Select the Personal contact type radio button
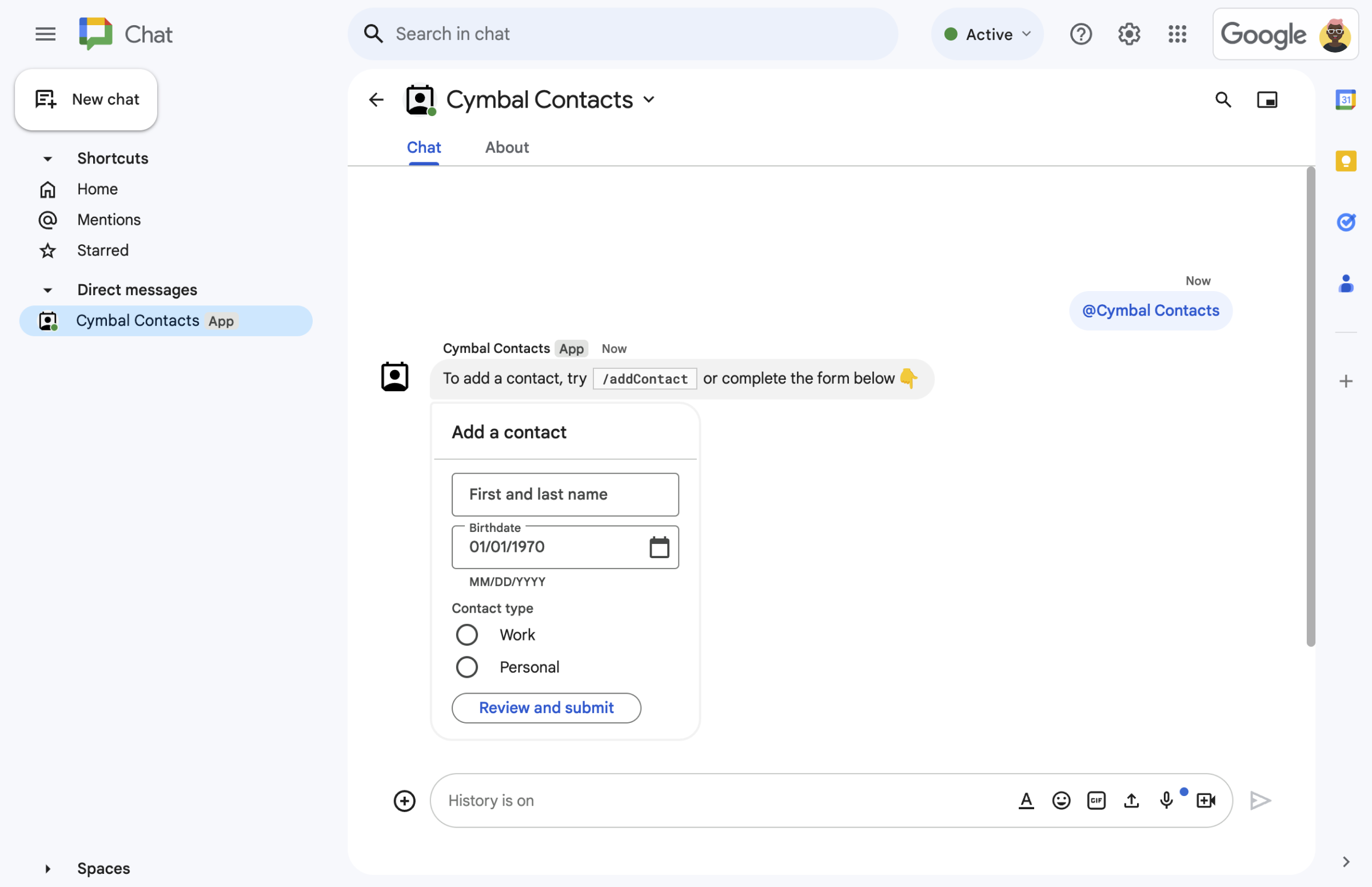 click(x=466, y=666)
